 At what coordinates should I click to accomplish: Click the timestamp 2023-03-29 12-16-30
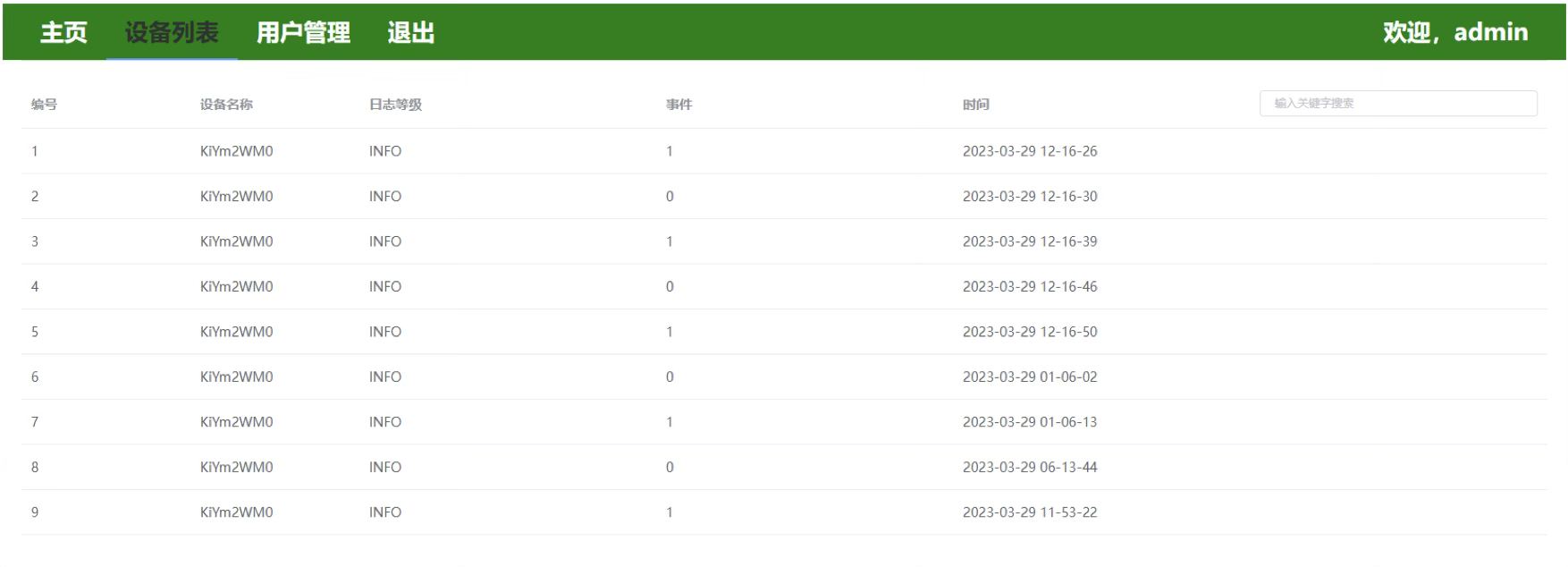[x=1029, y=197]
